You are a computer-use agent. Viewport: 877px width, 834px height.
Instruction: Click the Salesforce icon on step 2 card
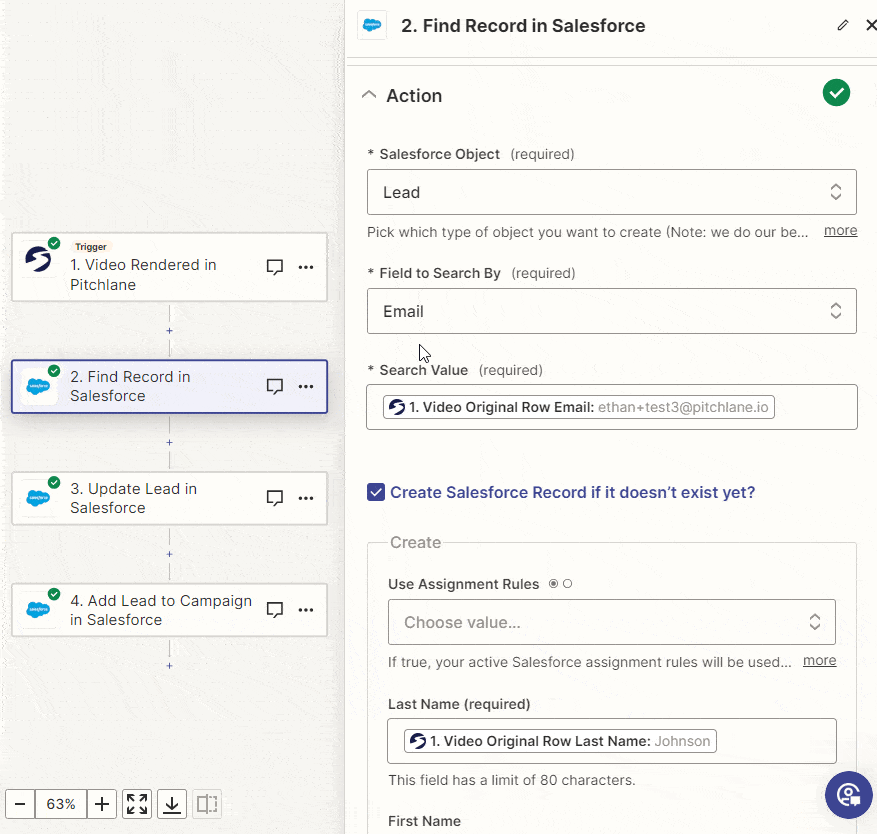tap(38, 386)
